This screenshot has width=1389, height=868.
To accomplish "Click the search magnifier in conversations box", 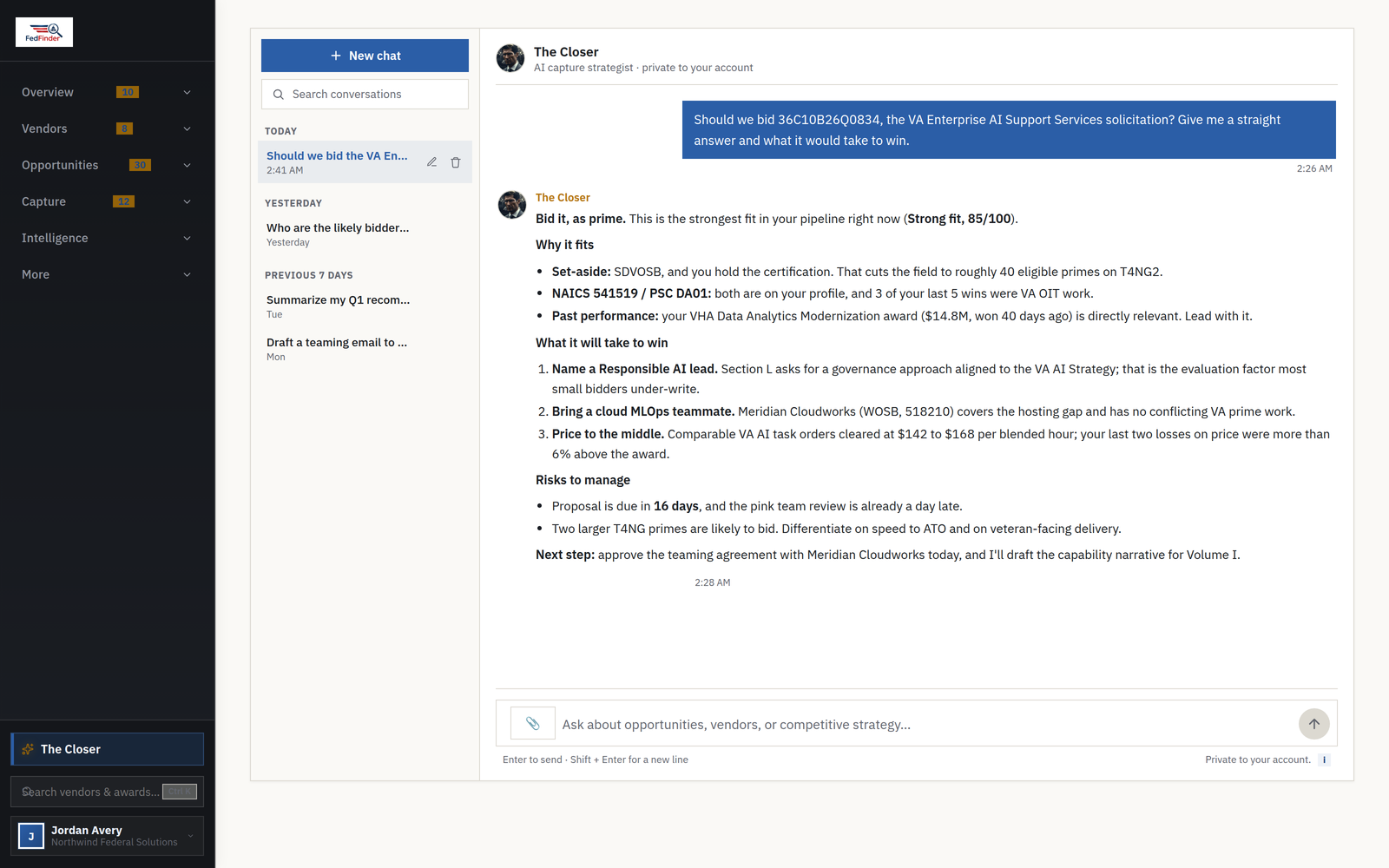I will (279, 95).
